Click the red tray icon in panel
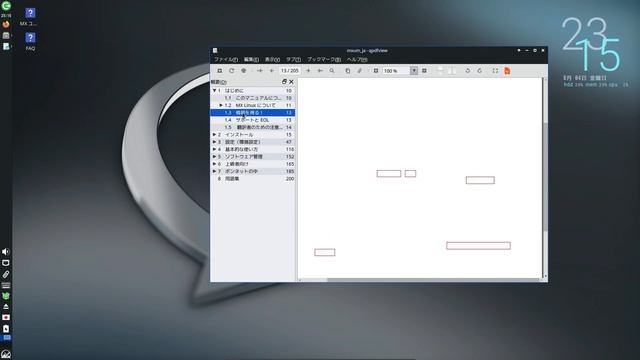 6,317
